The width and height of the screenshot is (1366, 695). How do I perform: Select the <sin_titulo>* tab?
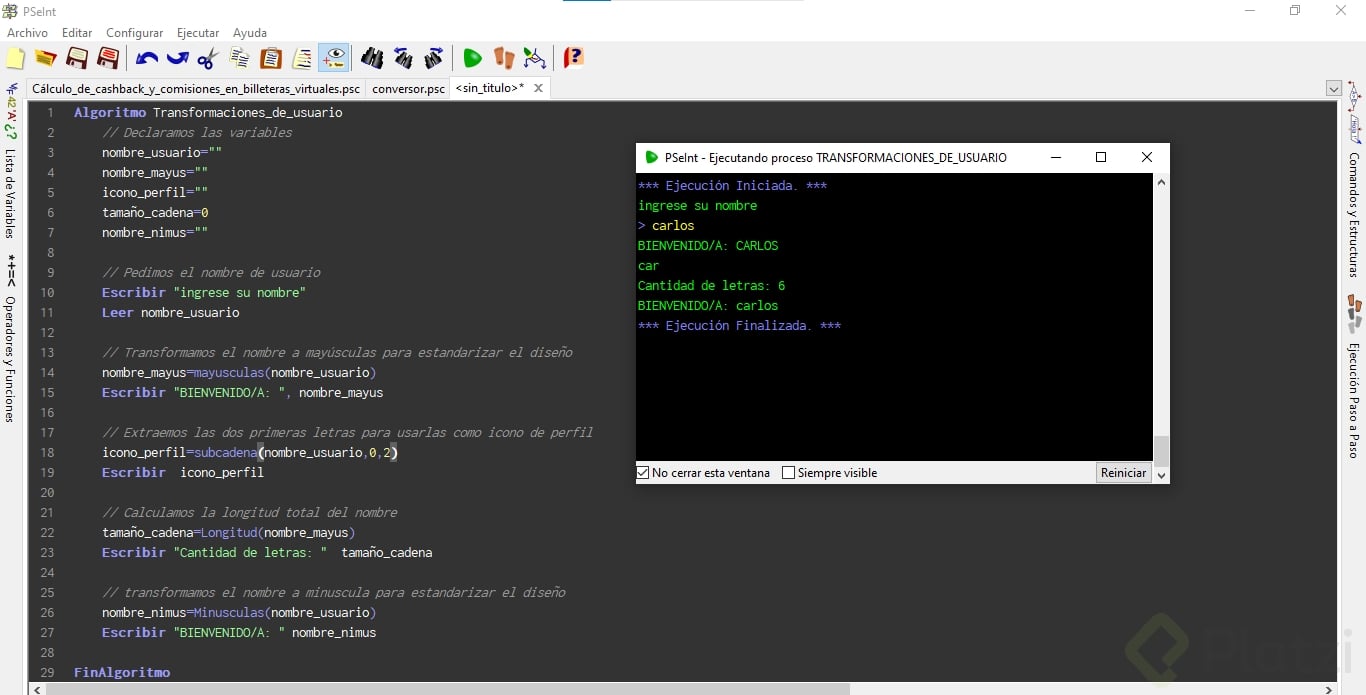pyautogui.click(x=490, y=88)
